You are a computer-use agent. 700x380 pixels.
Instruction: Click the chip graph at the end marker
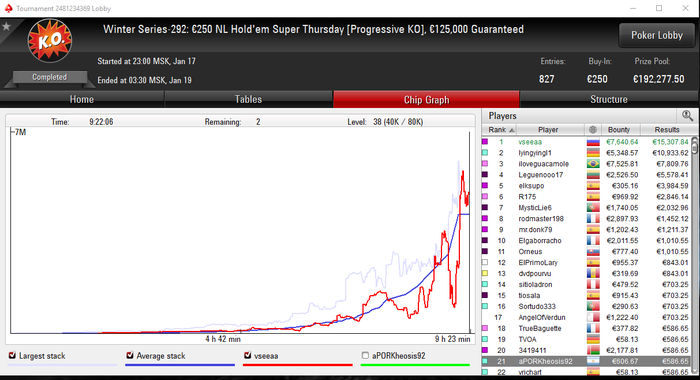[x=470, y=232]
